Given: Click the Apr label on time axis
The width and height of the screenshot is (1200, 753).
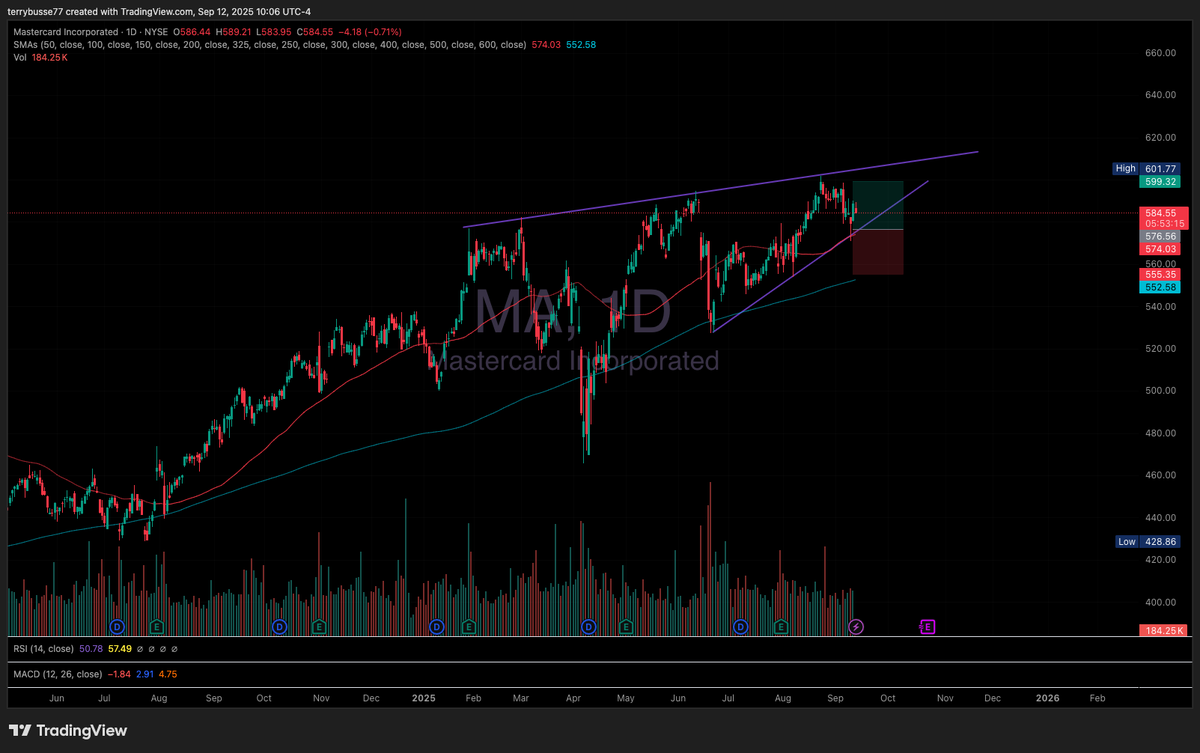Looking at the screenshot, I should click(x=573, y=696).
